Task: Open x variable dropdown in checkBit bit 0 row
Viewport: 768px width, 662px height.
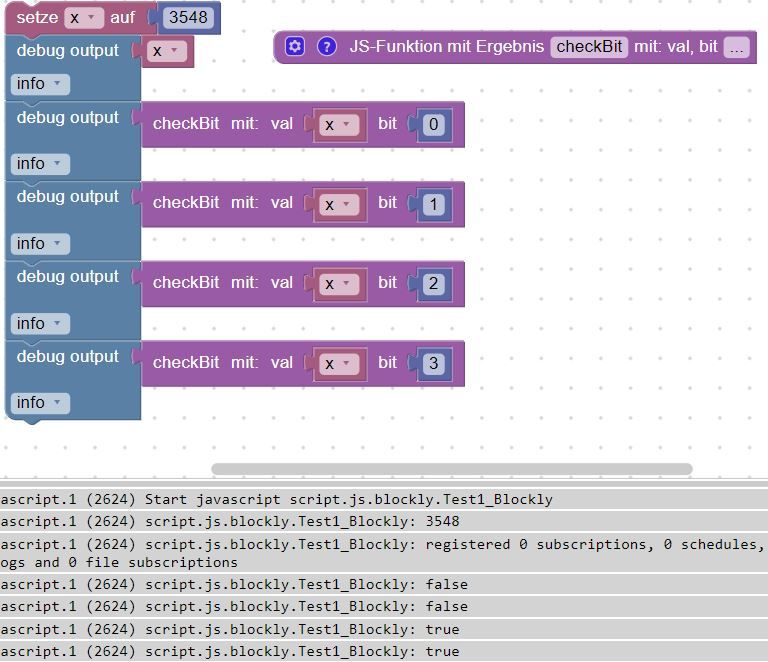Action: [x=339, y=125]
